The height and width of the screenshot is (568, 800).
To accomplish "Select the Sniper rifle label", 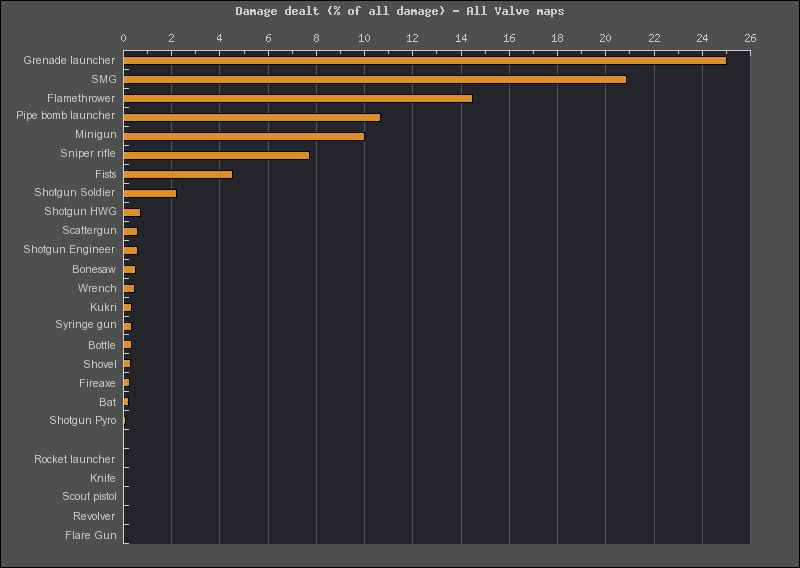I will (88, 153).
